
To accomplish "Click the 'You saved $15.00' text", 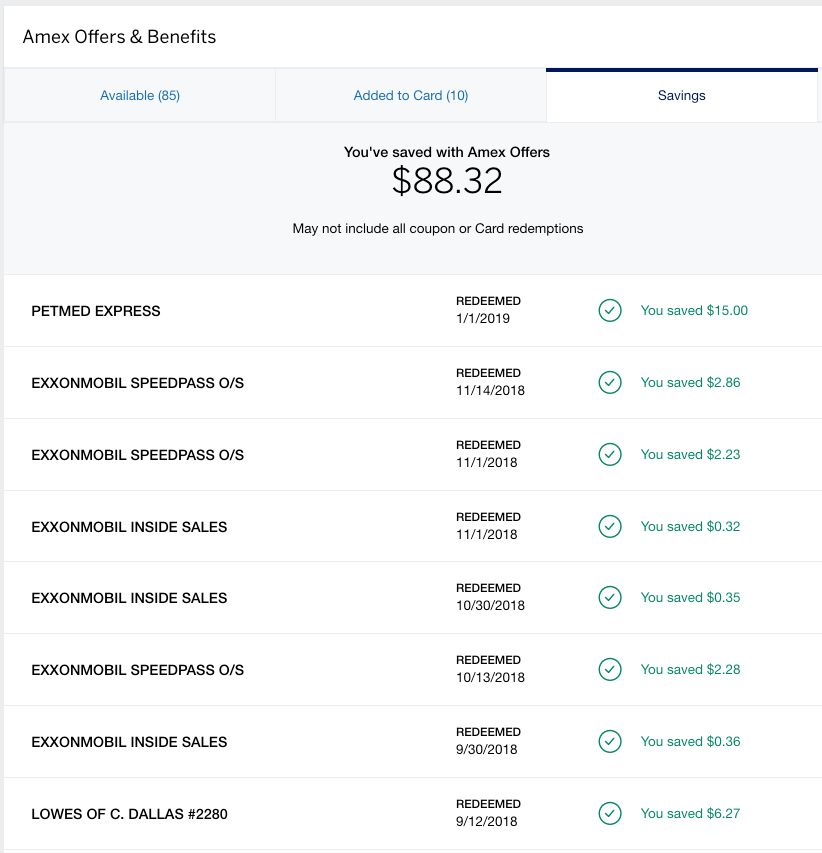I will [694, 311].
